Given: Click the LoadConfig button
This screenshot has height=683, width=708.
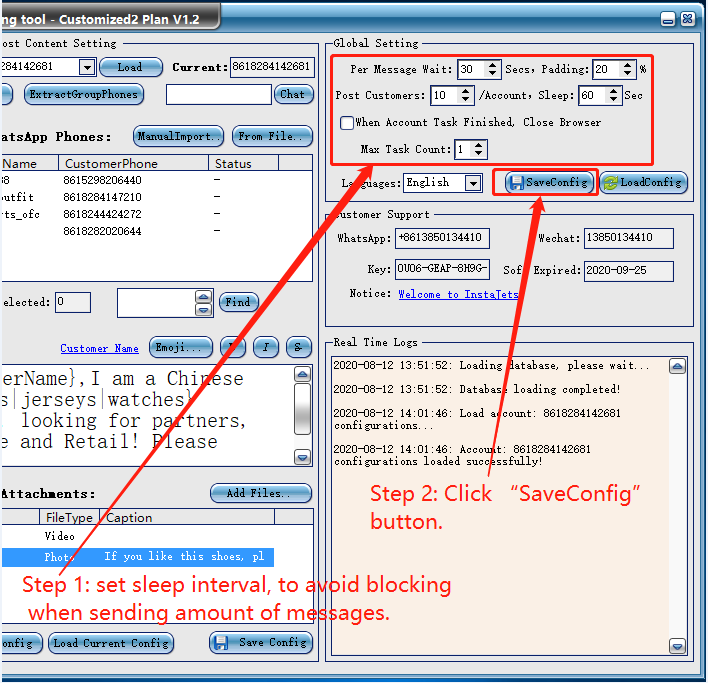Looking at the screenshot, I should pyautogui.click(x=643, y=182).
